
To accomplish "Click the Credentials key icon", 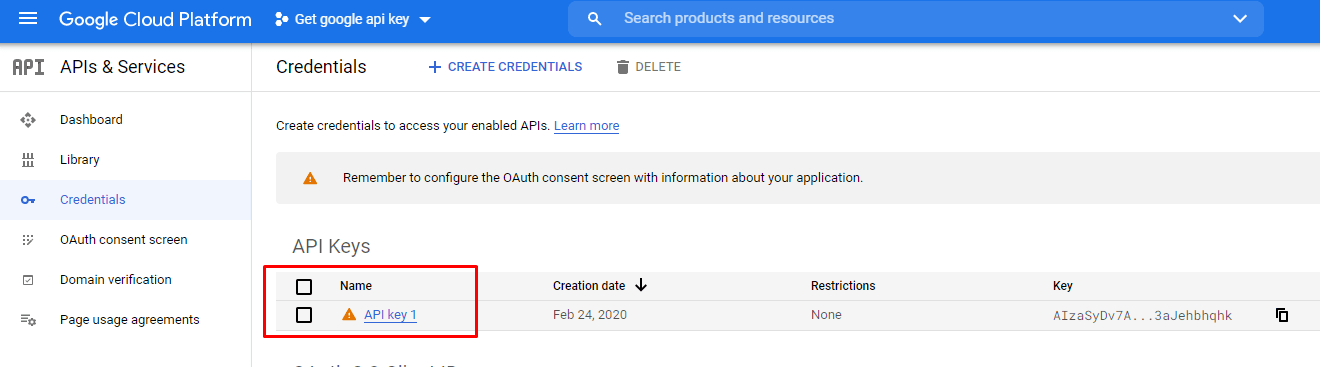I will tap(28, 200).
